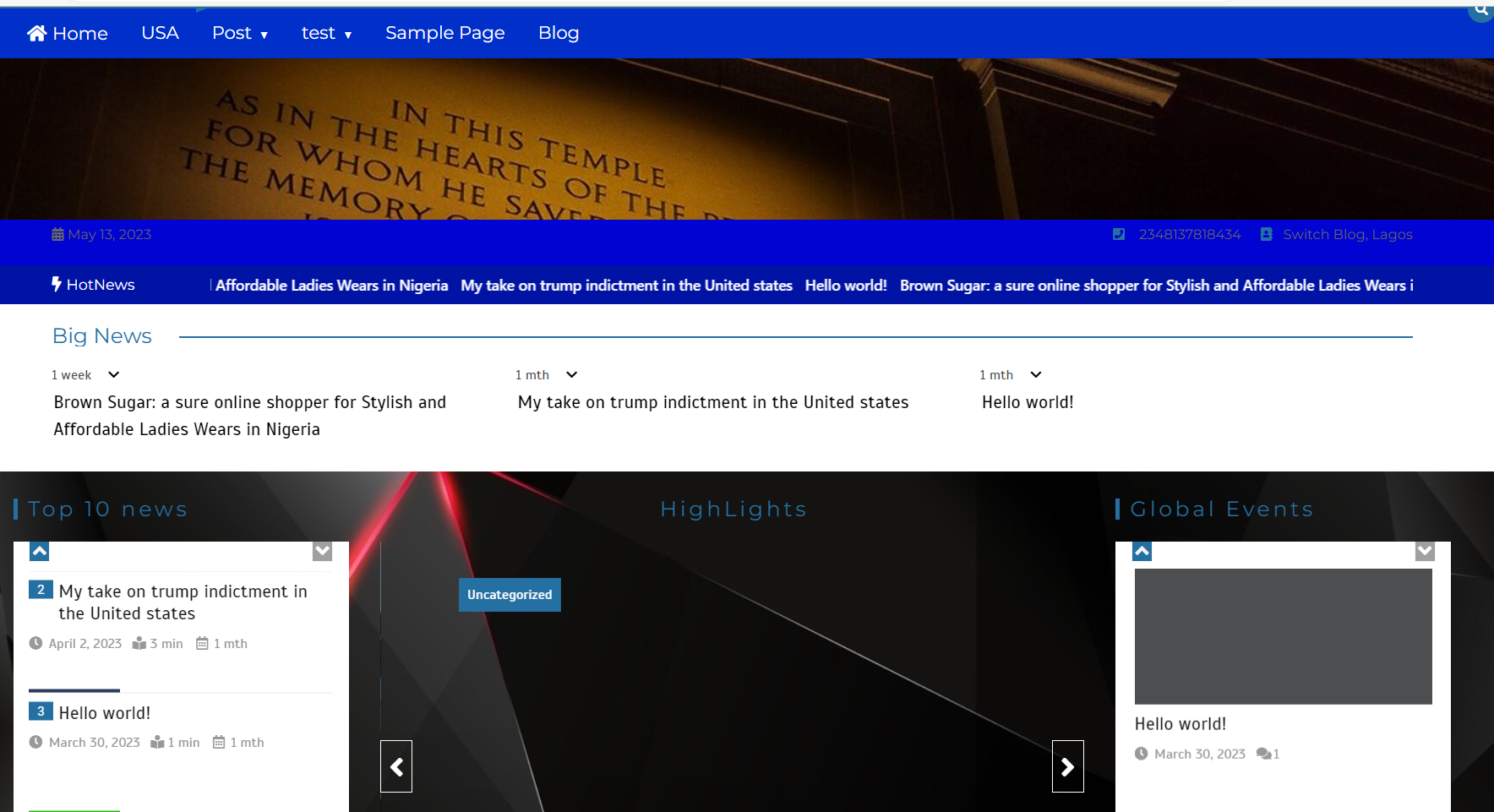Select the Sample Page menu item
Screen dimensions: 1494x812
point(444,32)
